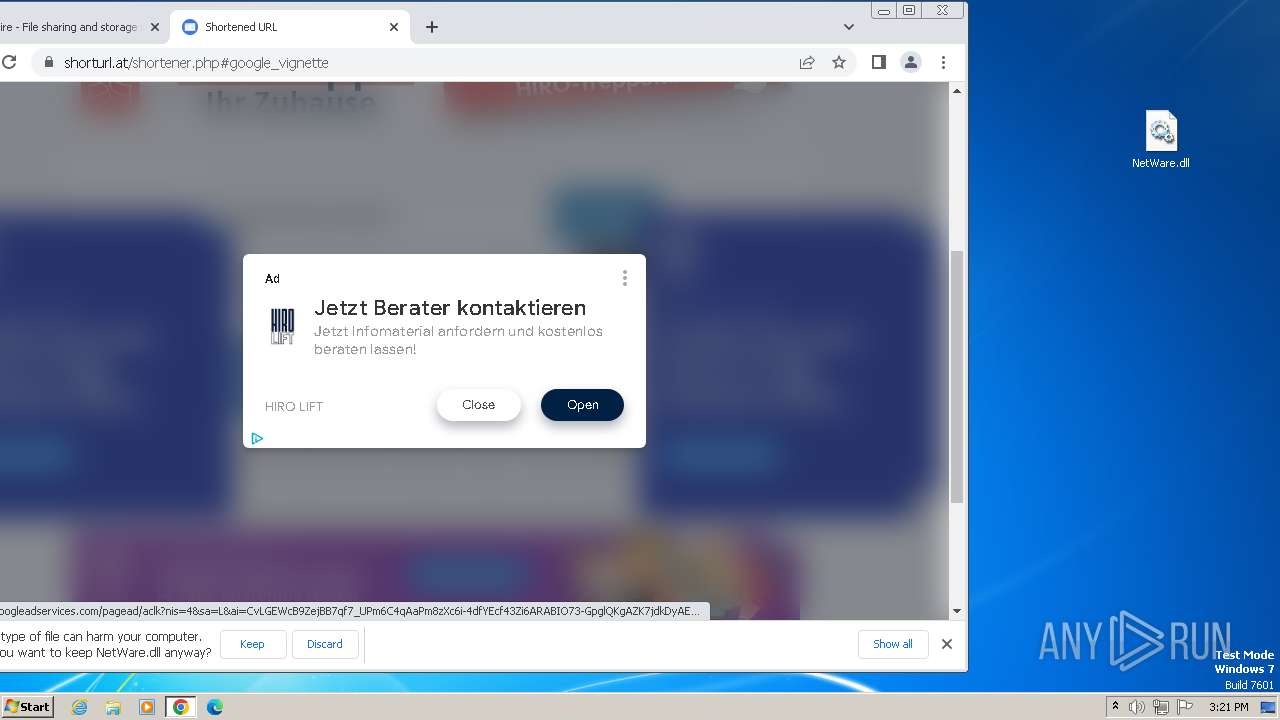Image resolution: width=1280 pixels, height=720 pixels.
Task: Open the ad options three-dot menu
Action: 625,278
